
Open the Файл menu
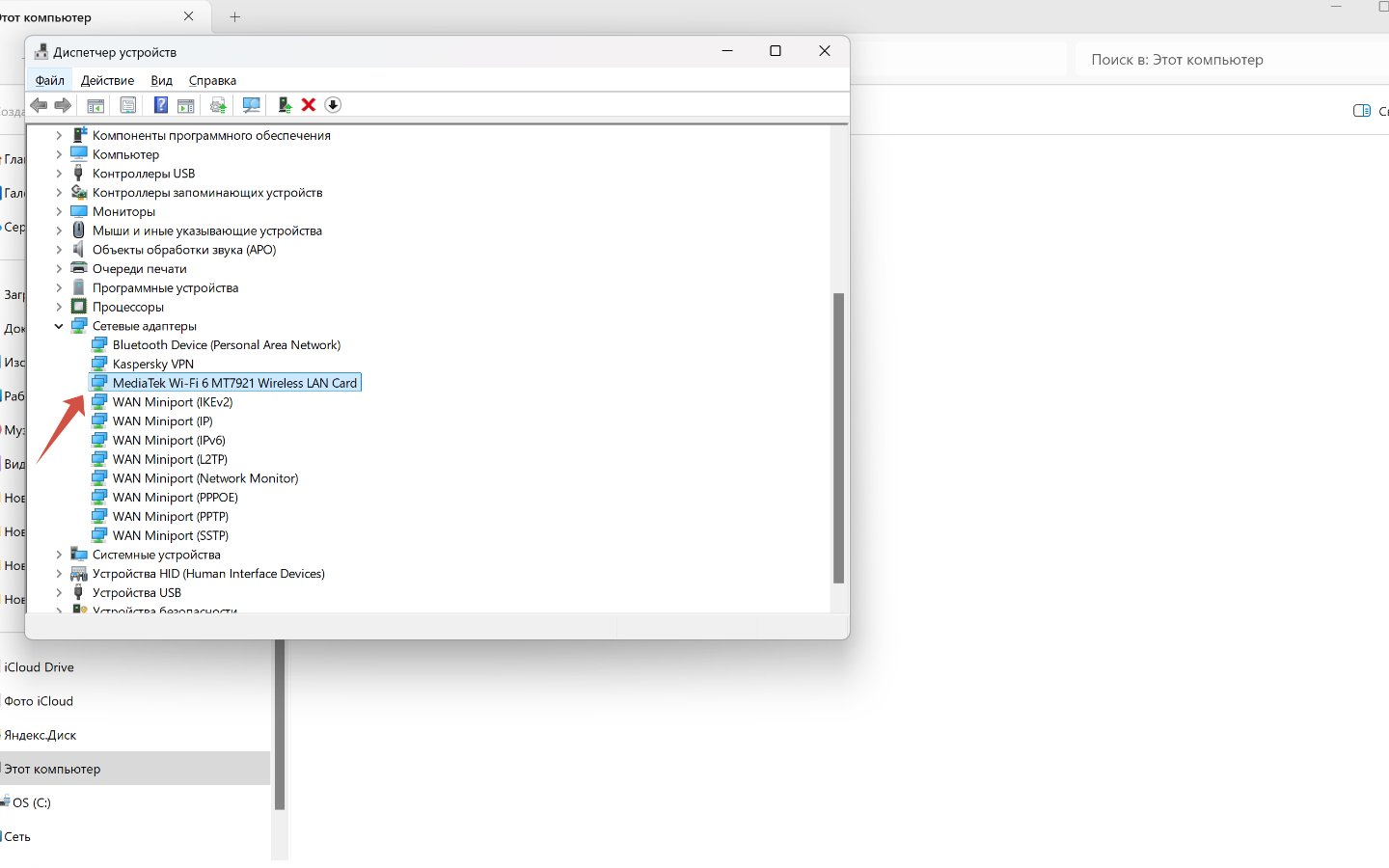[x=49, y=80]
